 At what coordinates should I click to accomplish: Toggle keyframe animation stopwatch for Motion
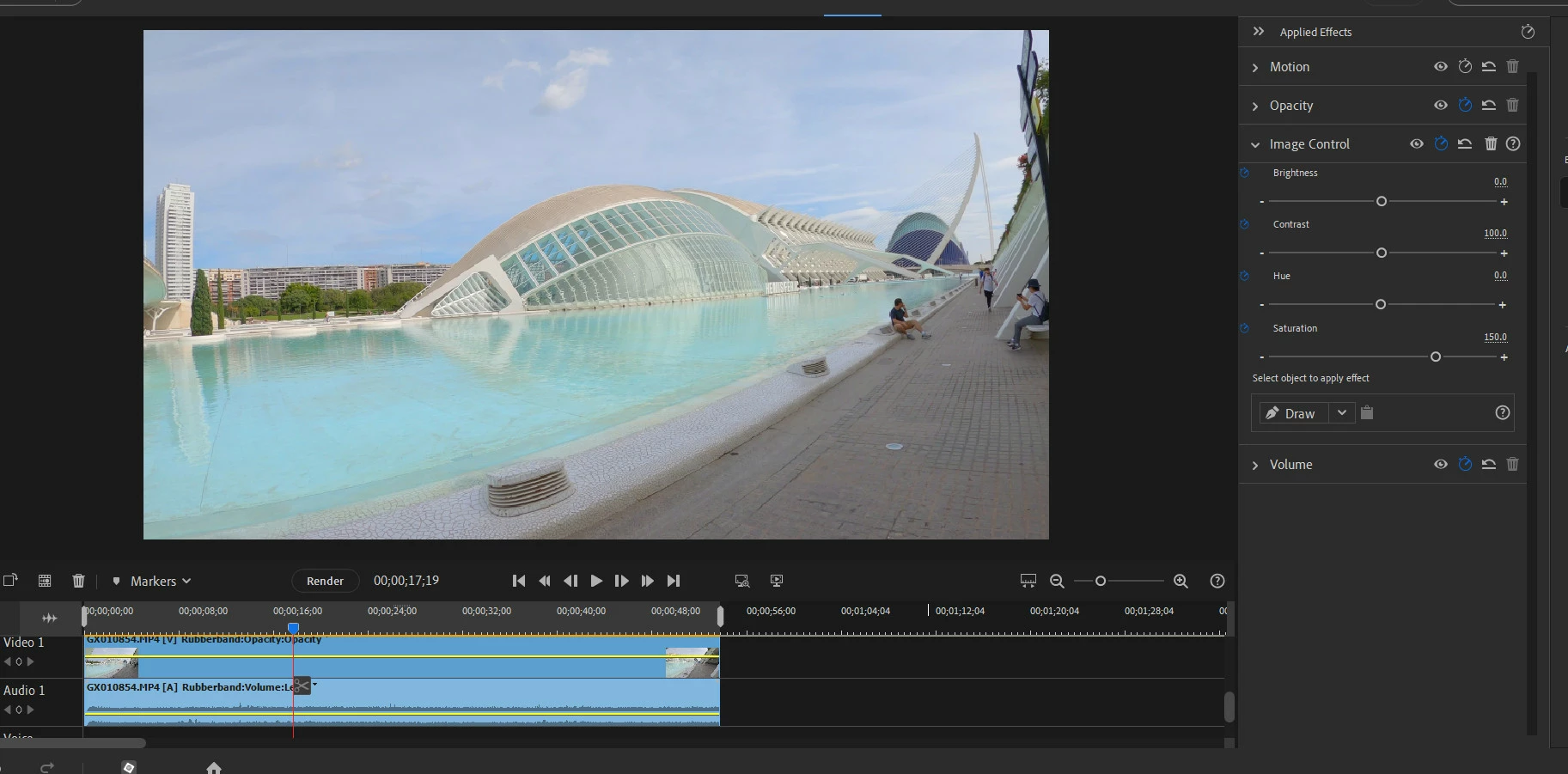tap(1465, 66)
